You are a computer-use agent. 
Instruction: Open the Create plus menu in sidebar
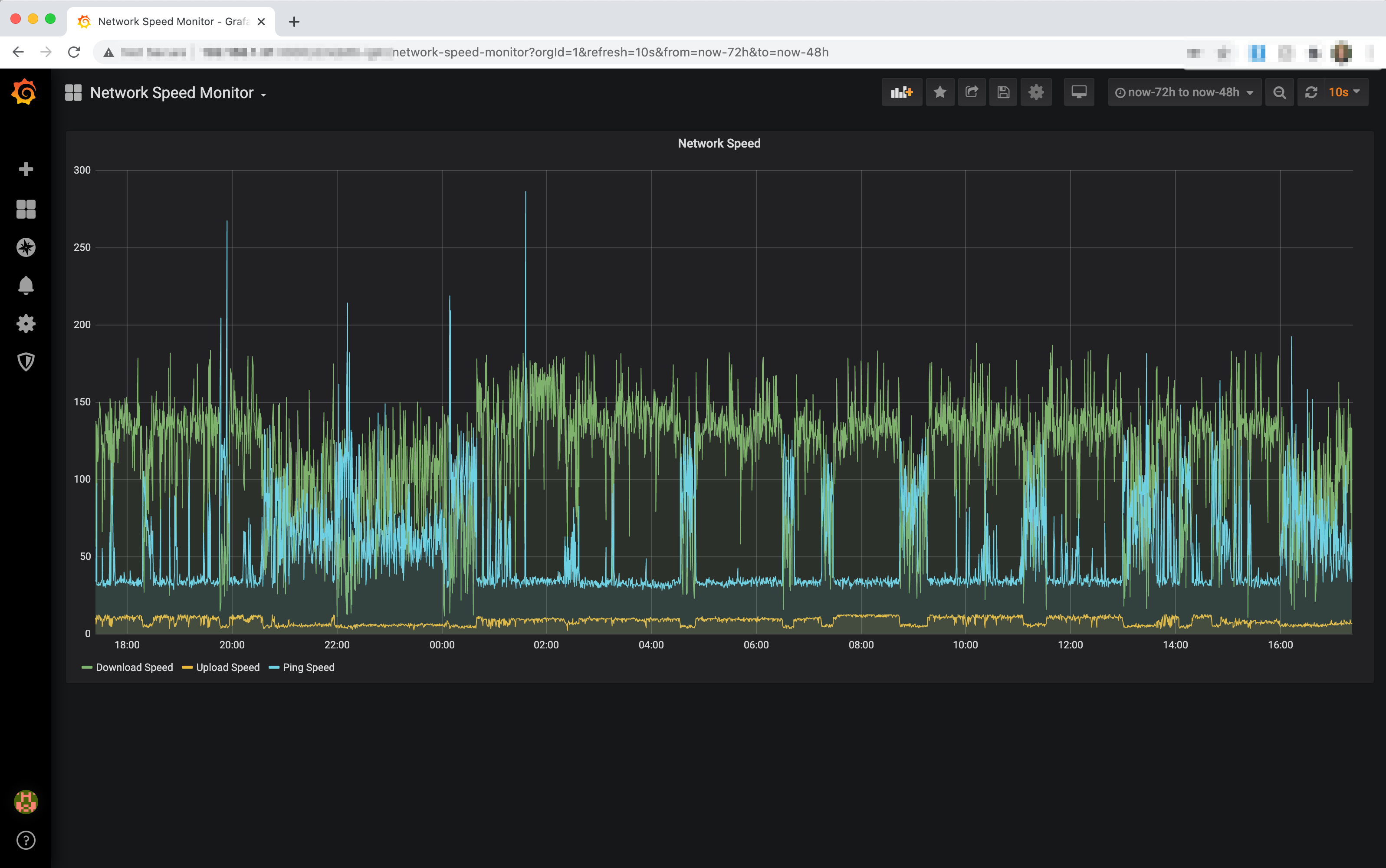(x=26, y=169)
